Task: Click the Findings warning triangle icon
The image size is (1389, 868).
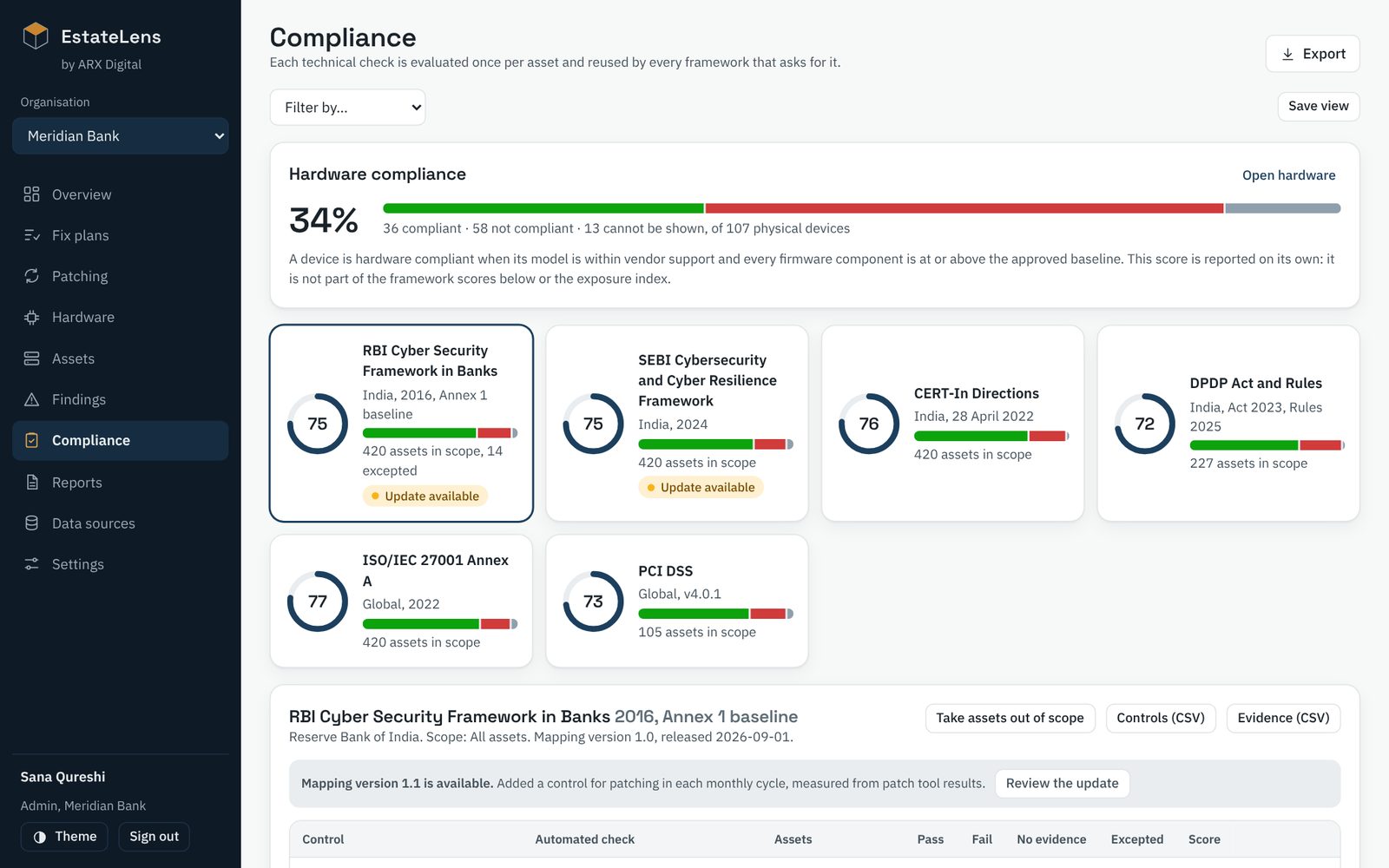Action: click(x=31, y=399)
